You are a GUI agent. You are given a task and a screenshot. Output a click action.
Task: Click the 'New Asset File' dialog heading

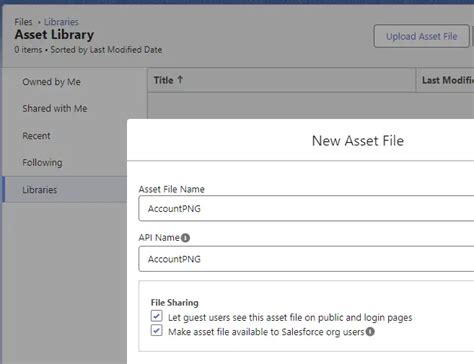358,141
